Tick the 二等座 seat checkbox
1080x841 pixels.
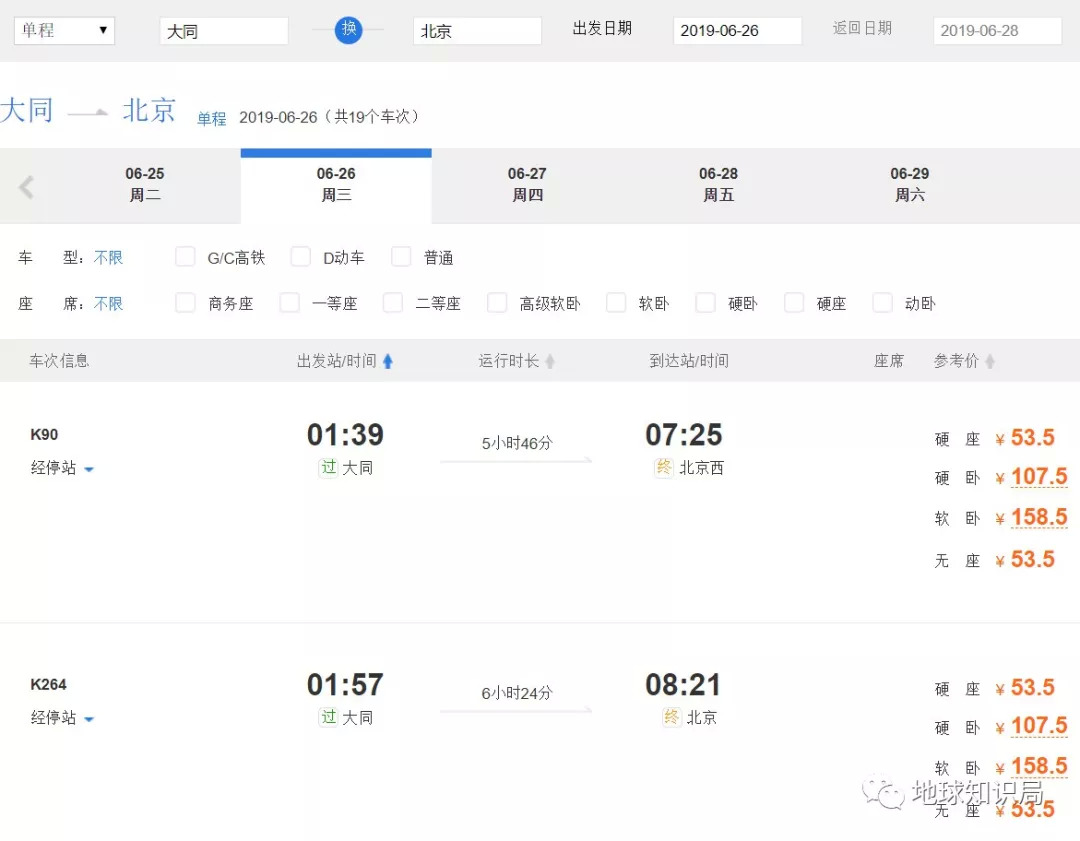393,302
